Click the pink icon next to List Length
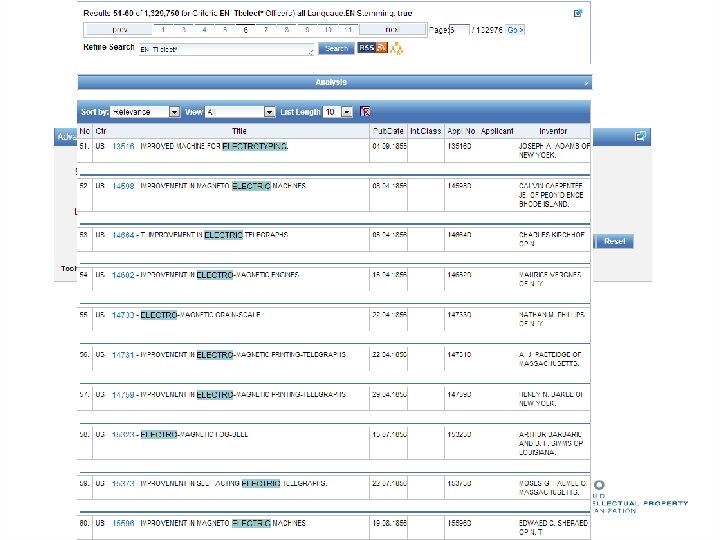Image resolution: width=720 pixels, height=540 pixels. tap(365, 112)
